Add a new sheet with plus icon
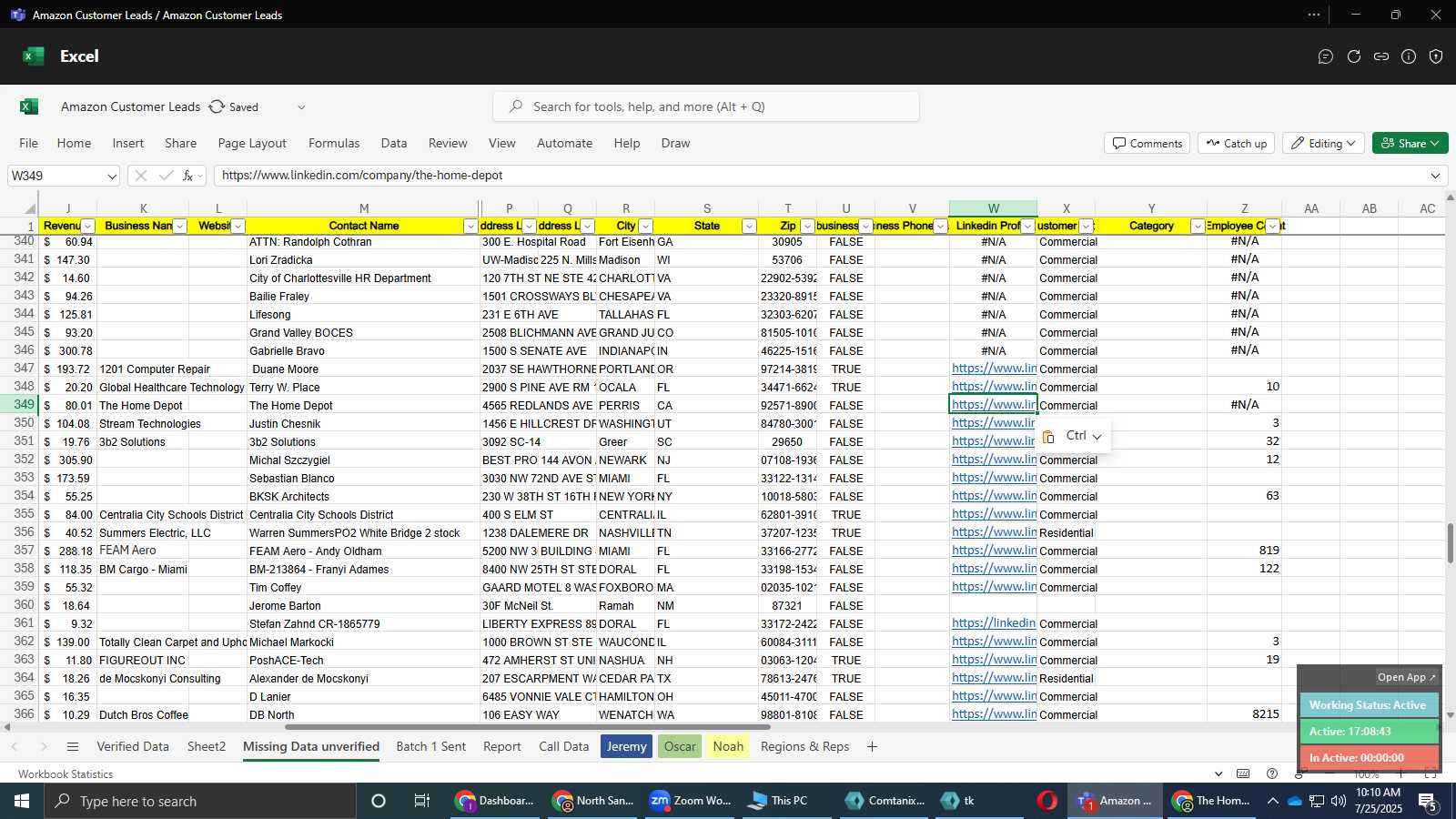 coord(872,747)
